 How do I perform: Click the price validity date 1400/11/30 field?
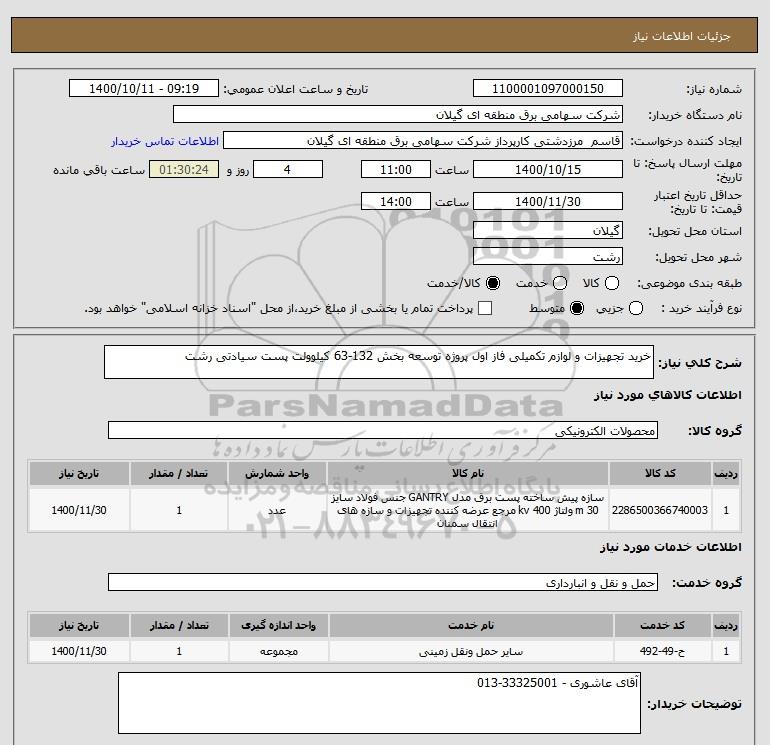pos(548,201)
